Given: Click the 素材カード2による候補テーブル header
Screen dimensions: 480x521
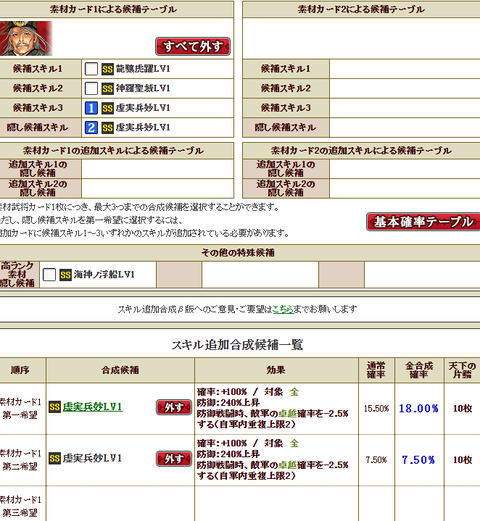Looking at the screenshot, I should [x=361, y=9].
